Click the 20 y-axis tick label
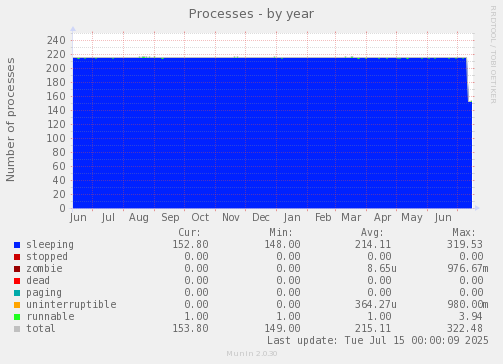 [59, 194]
